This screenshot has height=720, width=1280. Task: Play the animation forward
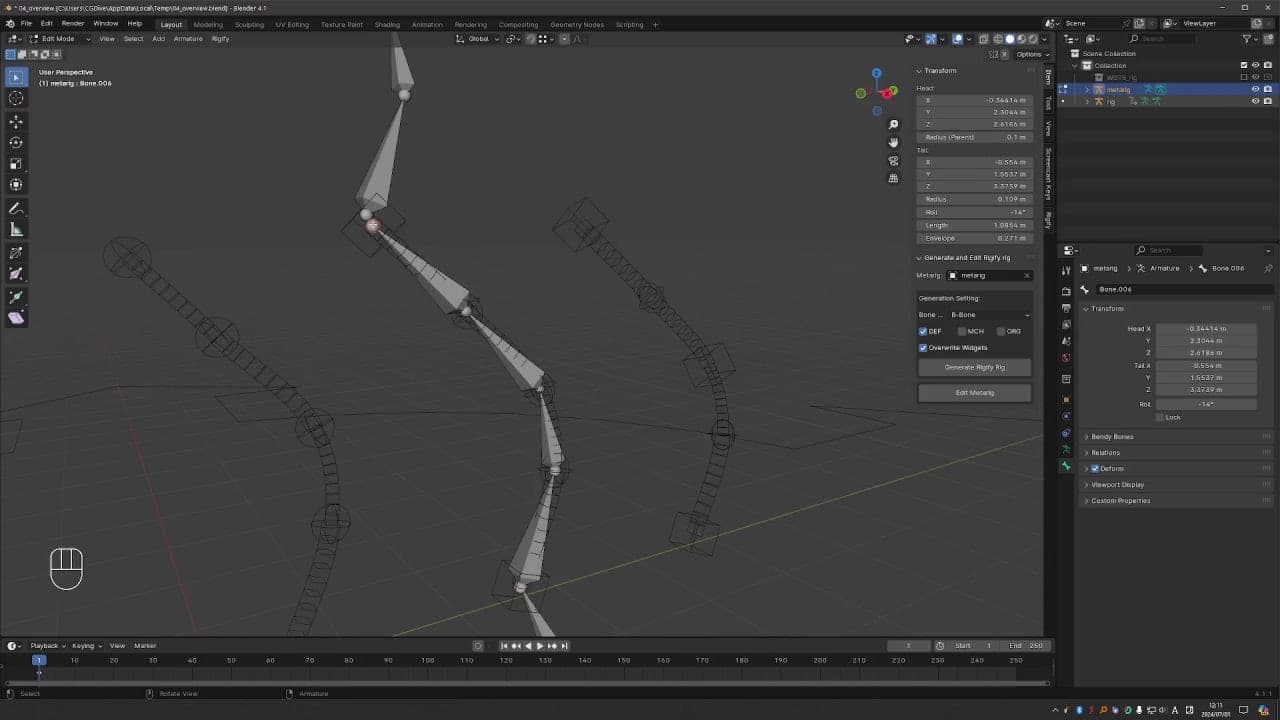click(540, 646)
